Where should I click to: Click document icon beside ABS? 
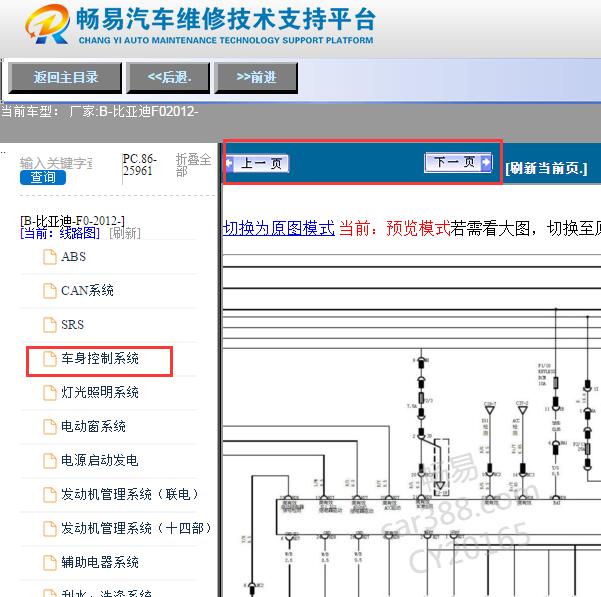pos(50,257)
